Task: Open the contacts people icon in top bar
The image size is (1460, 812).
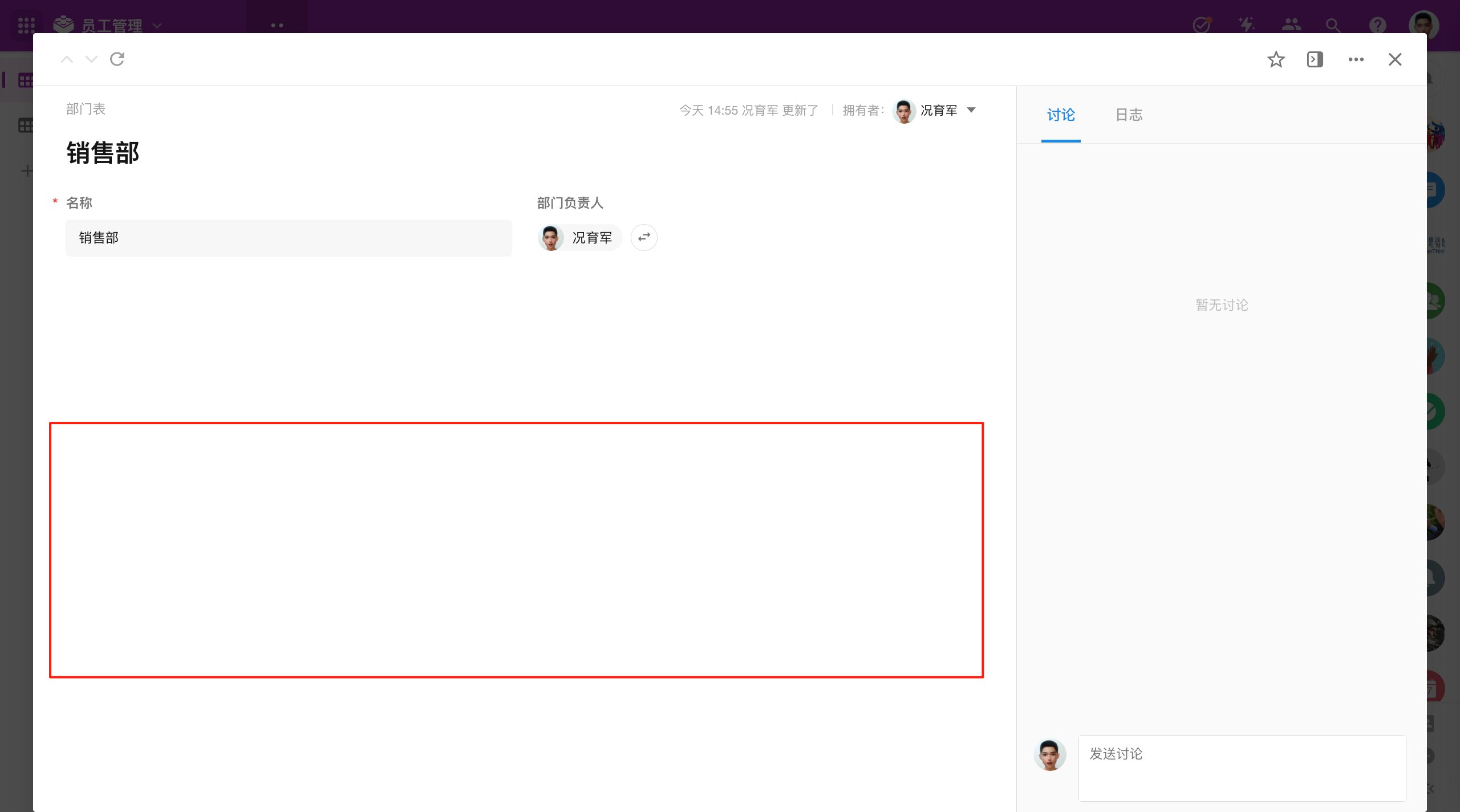Action: pos(1291,25)
